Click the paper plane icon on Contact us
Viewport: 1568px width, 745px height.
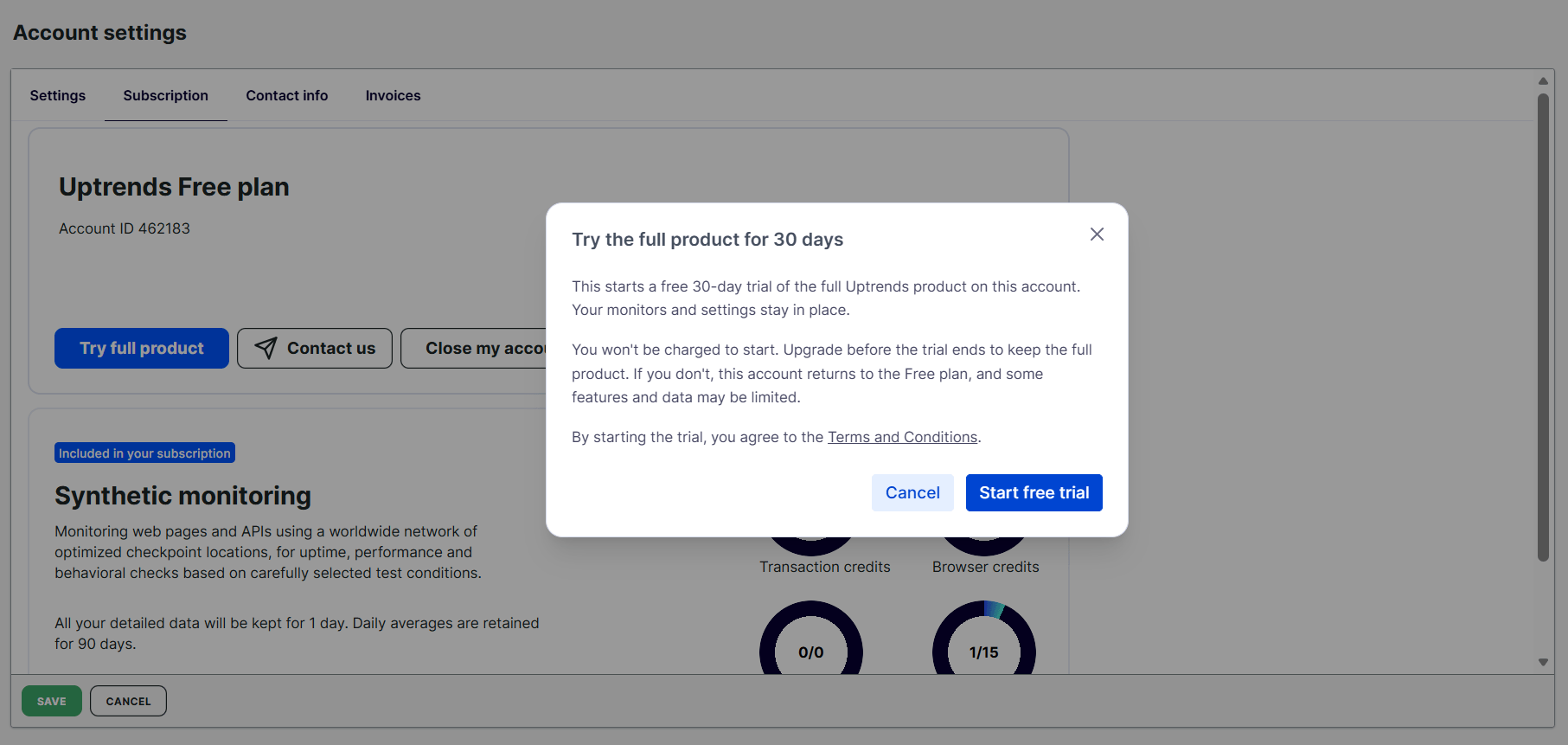(266, 348)
